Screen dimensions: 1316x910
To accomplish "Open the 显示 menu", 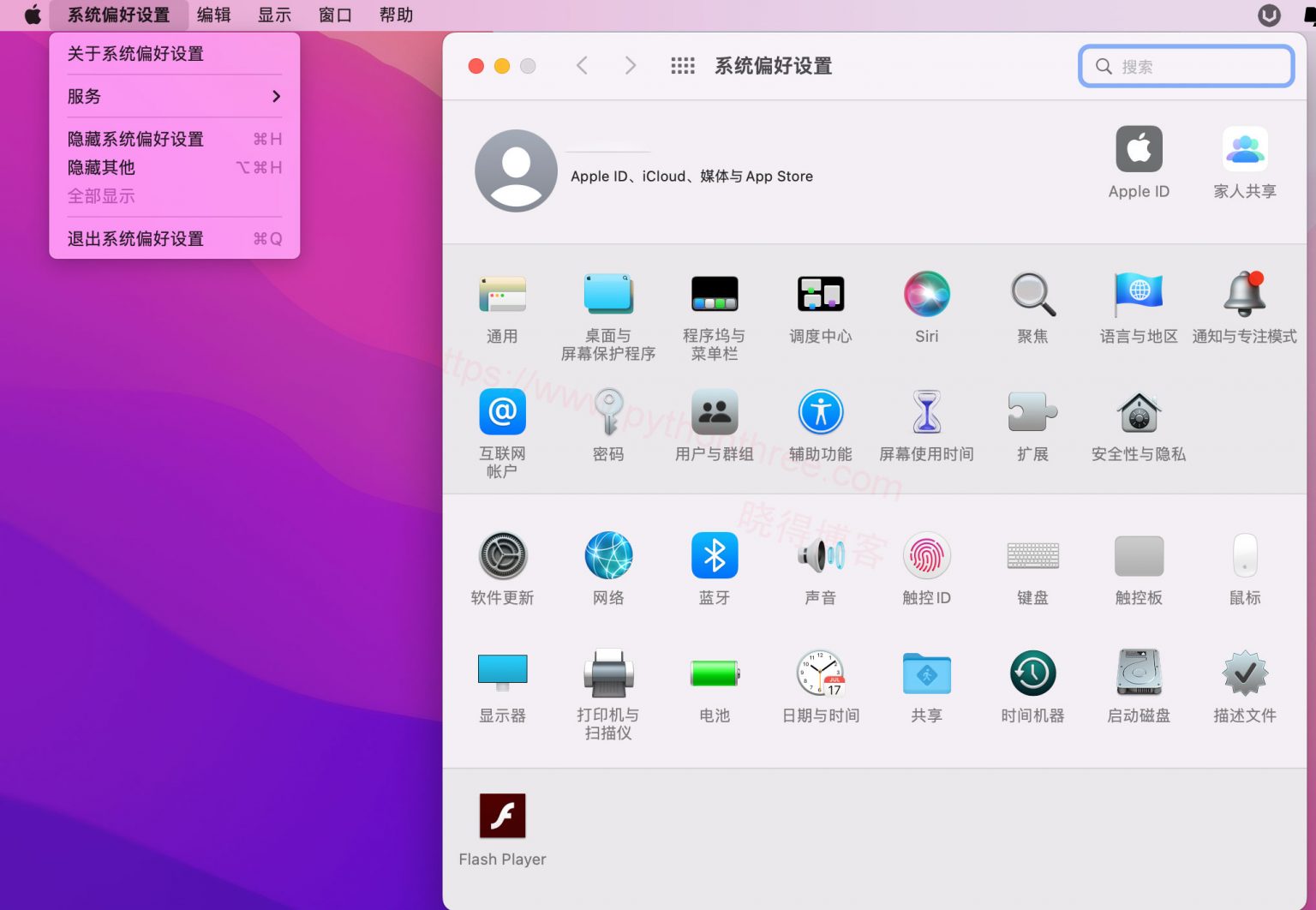I will [x=275, y=15].
